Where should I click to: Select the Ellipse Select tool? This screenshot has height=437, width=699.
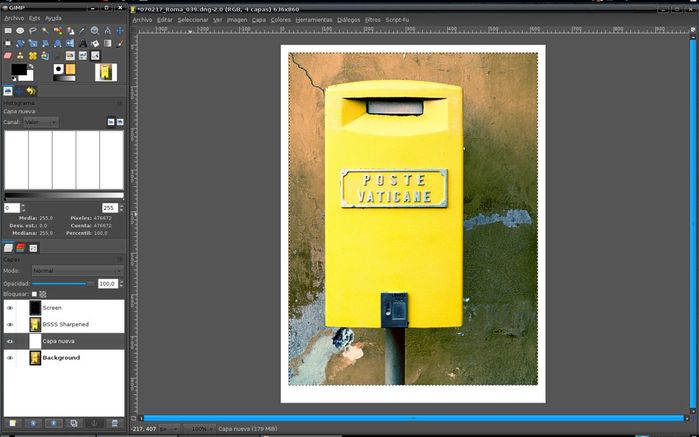(20, 31)
